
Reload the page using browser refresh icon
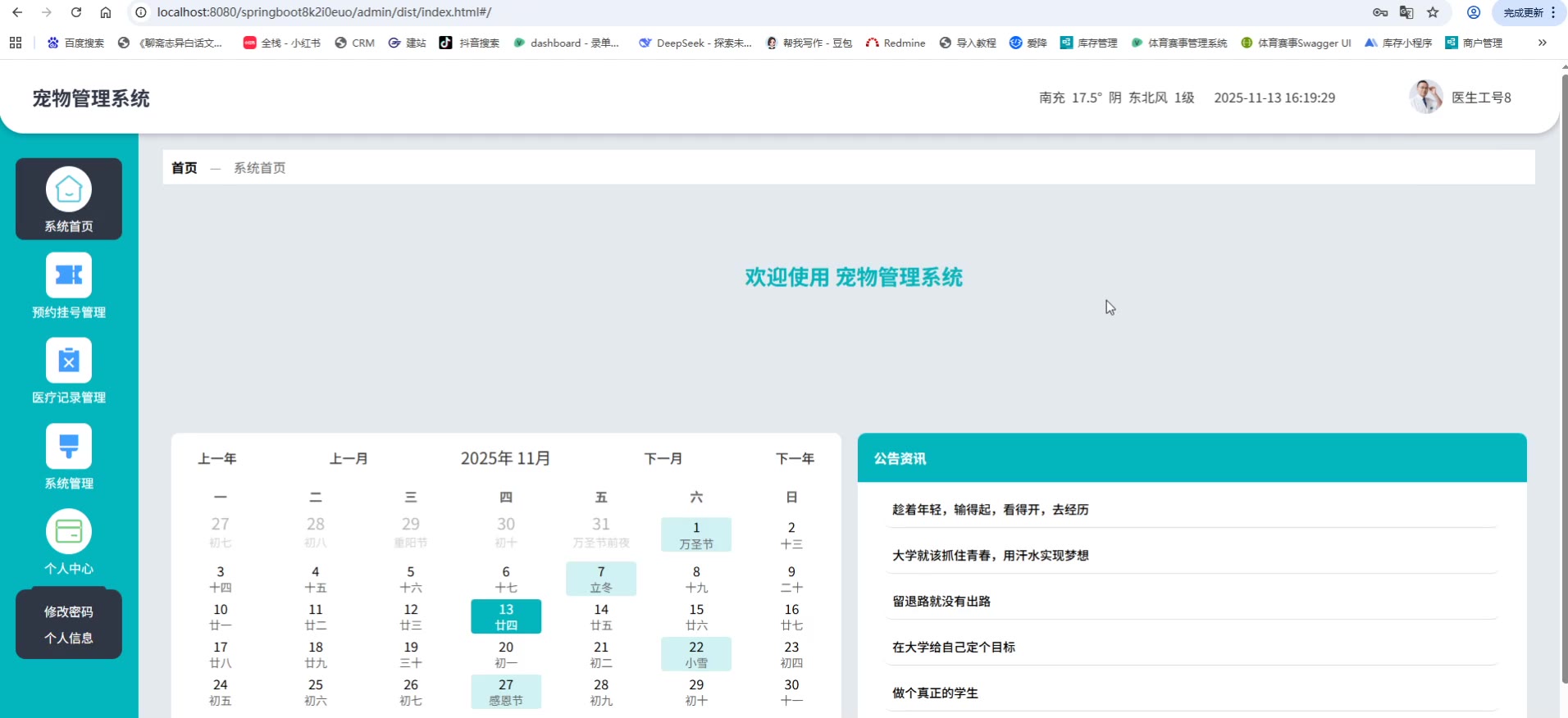point(76,12)
